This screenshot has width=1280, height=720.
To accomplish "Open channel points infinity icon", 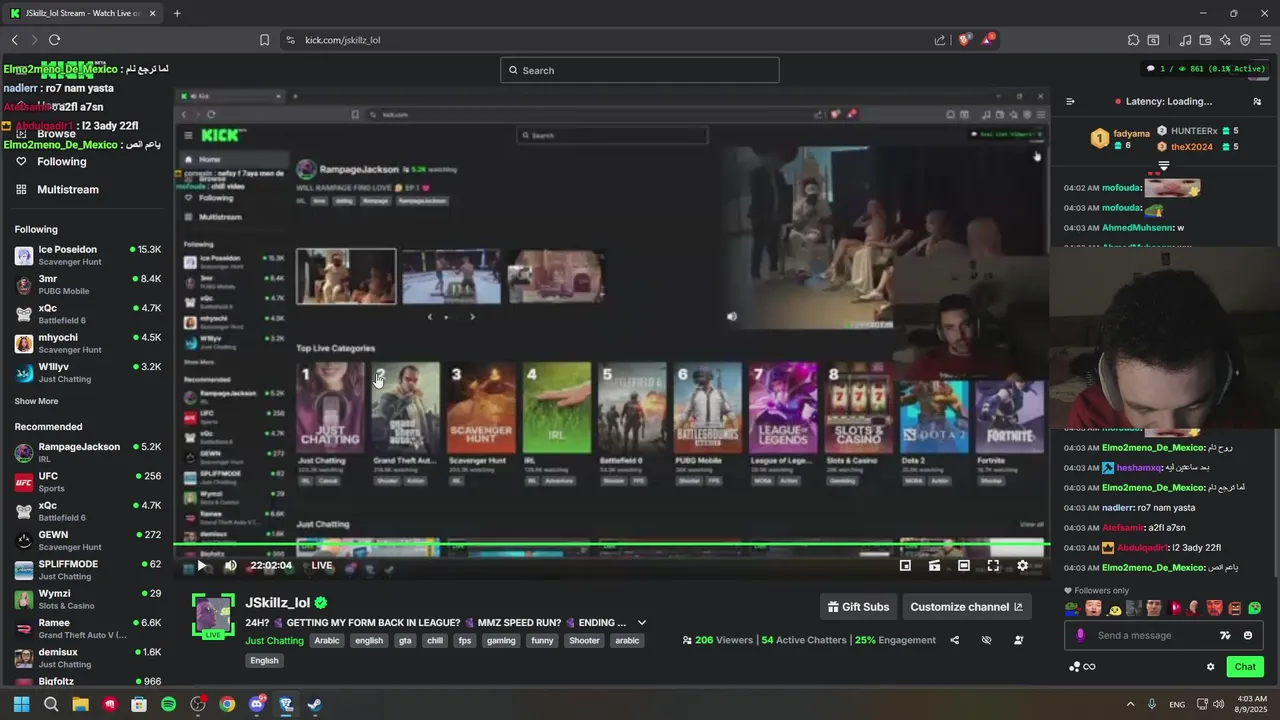I will (1089, 667).
